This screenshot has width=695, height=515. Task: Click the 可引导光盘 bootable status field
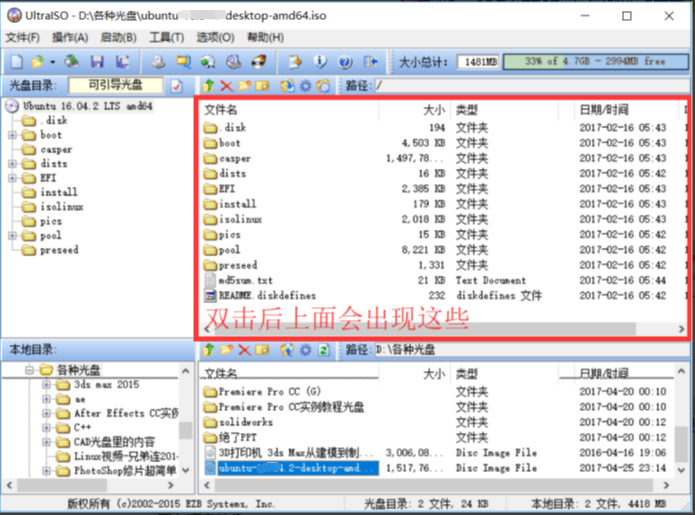click(116, 86)
